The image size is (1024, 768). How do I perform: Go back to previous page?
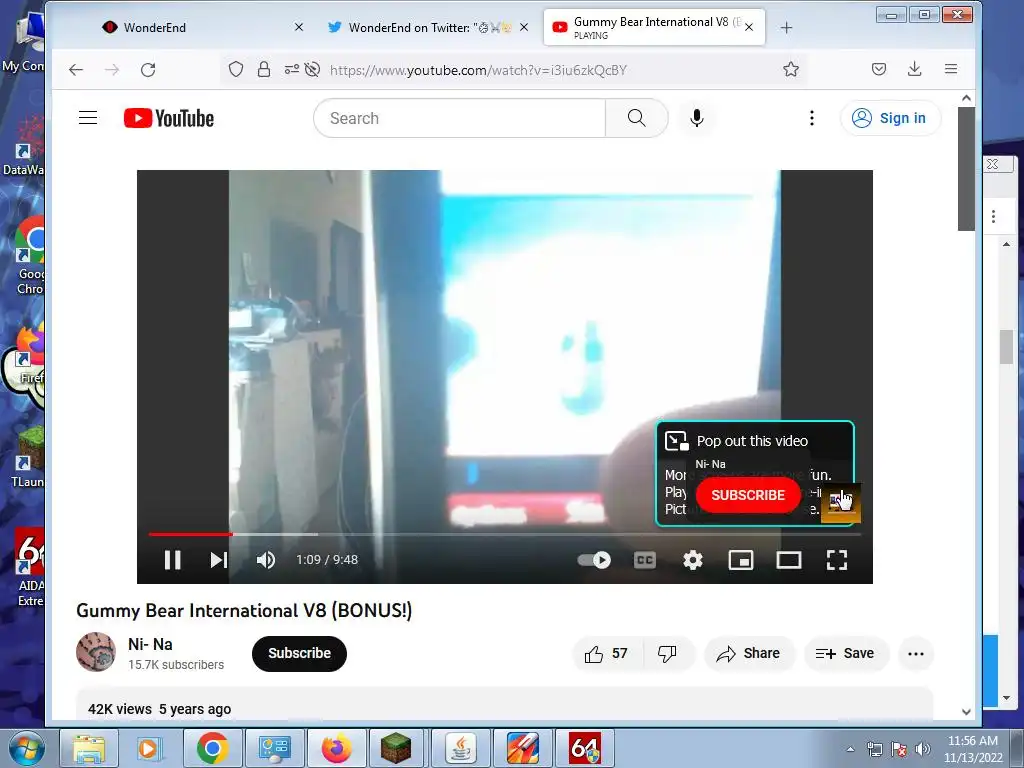point(76,70)
